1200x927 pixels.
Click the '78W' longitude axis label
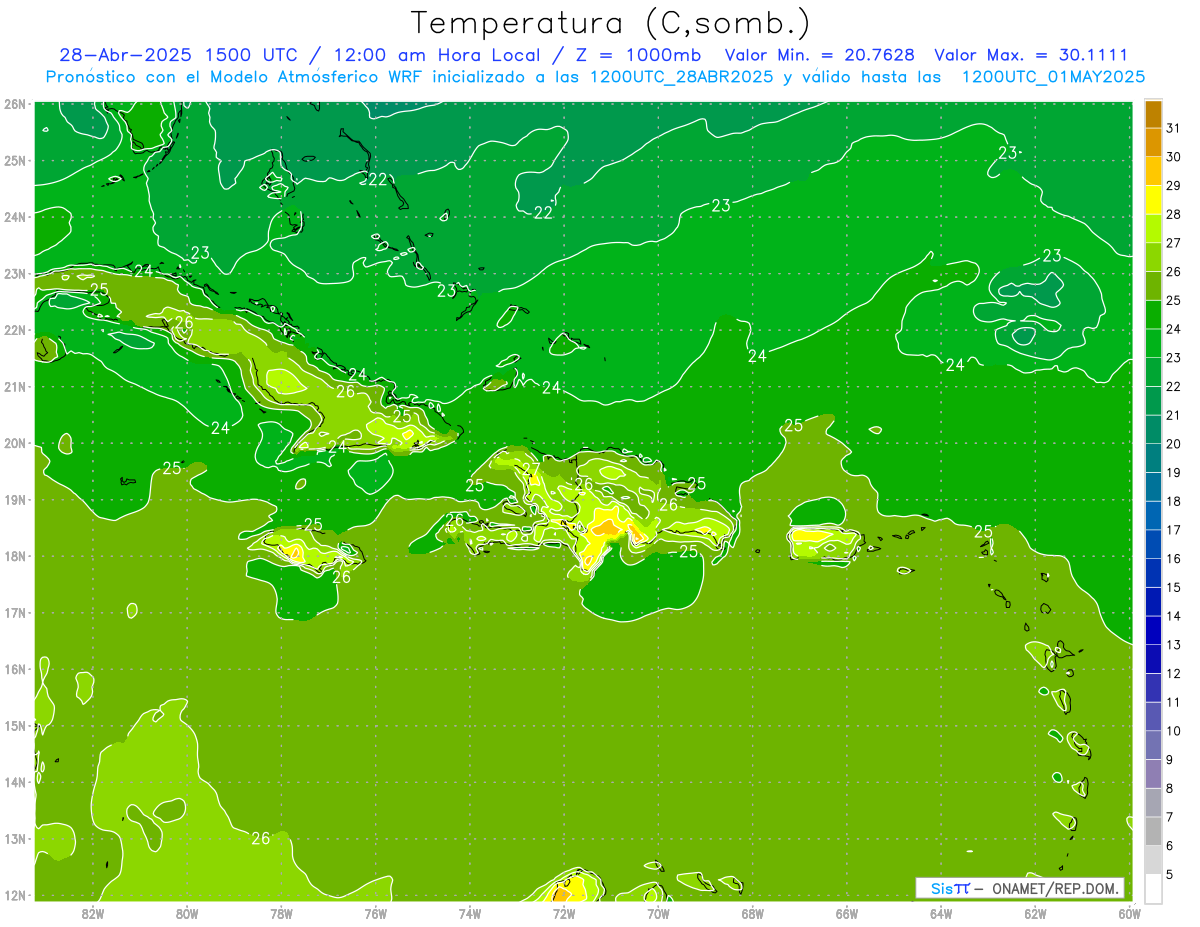[x=281, y=913]
